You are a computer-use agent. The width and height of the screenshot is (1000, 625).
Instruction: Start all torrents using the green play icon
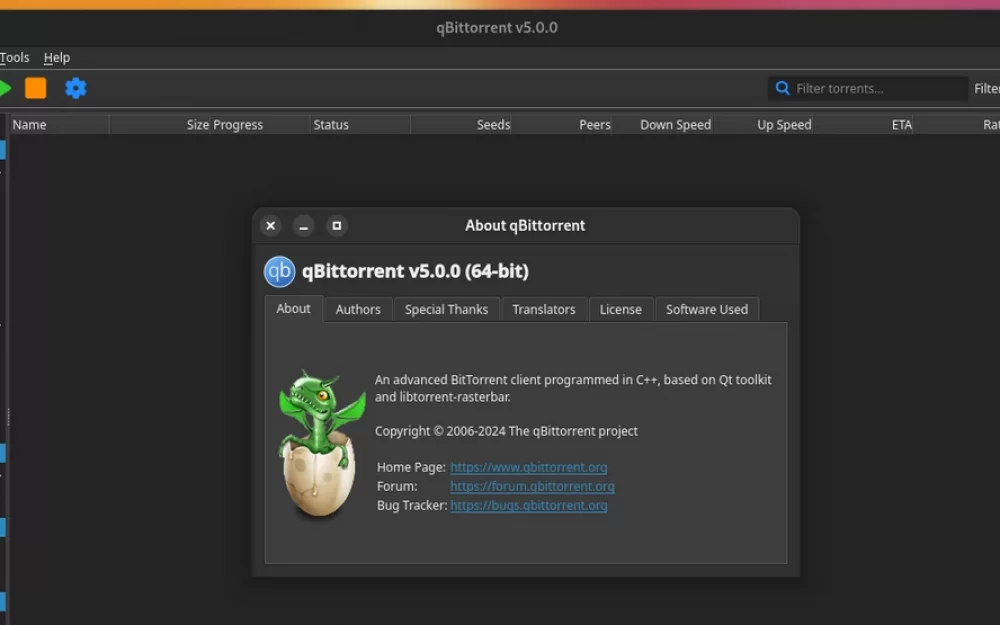coord(4,88)
